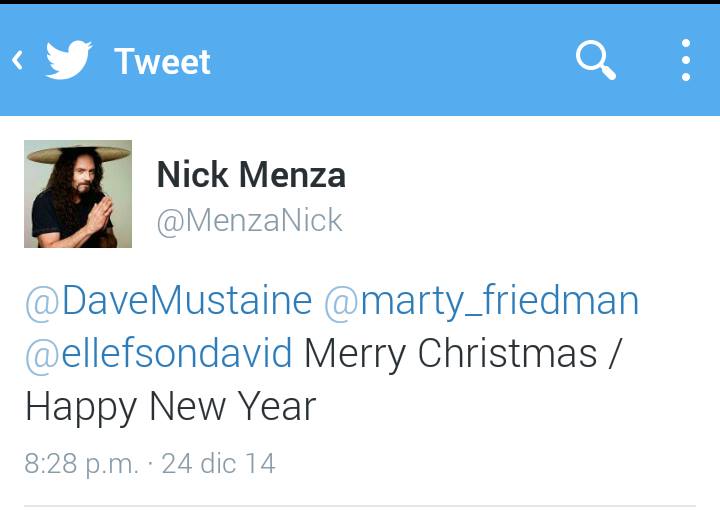Select the Nick Menza display name
720x514 pixels.
coord(251,175)
